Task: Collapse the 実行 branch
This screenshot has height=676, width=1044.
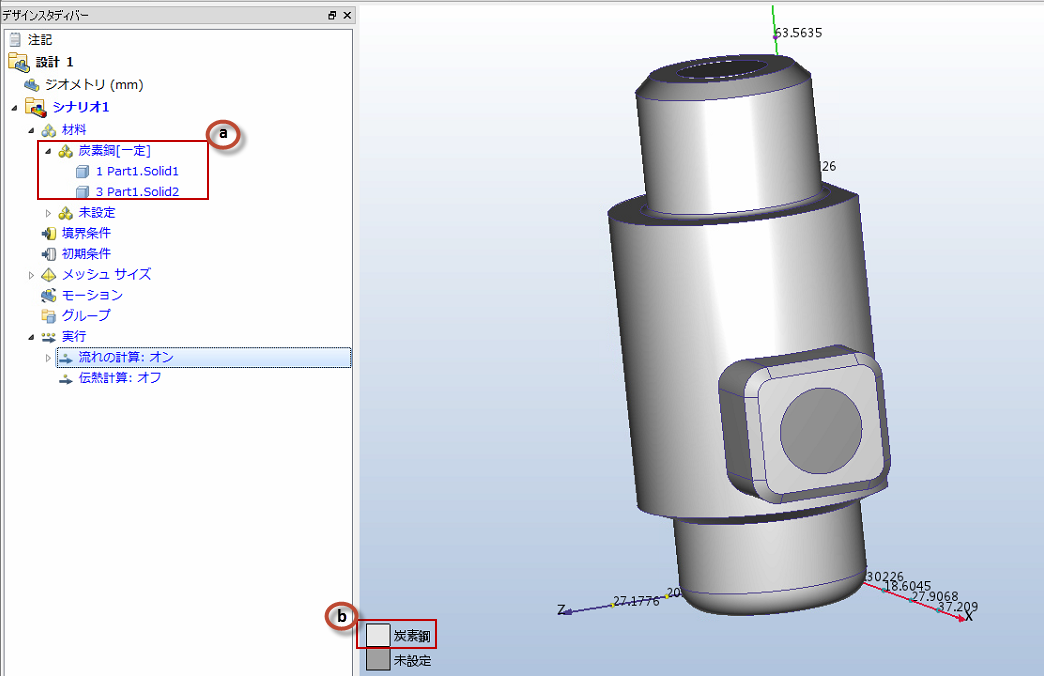Action: coord(31,338)
